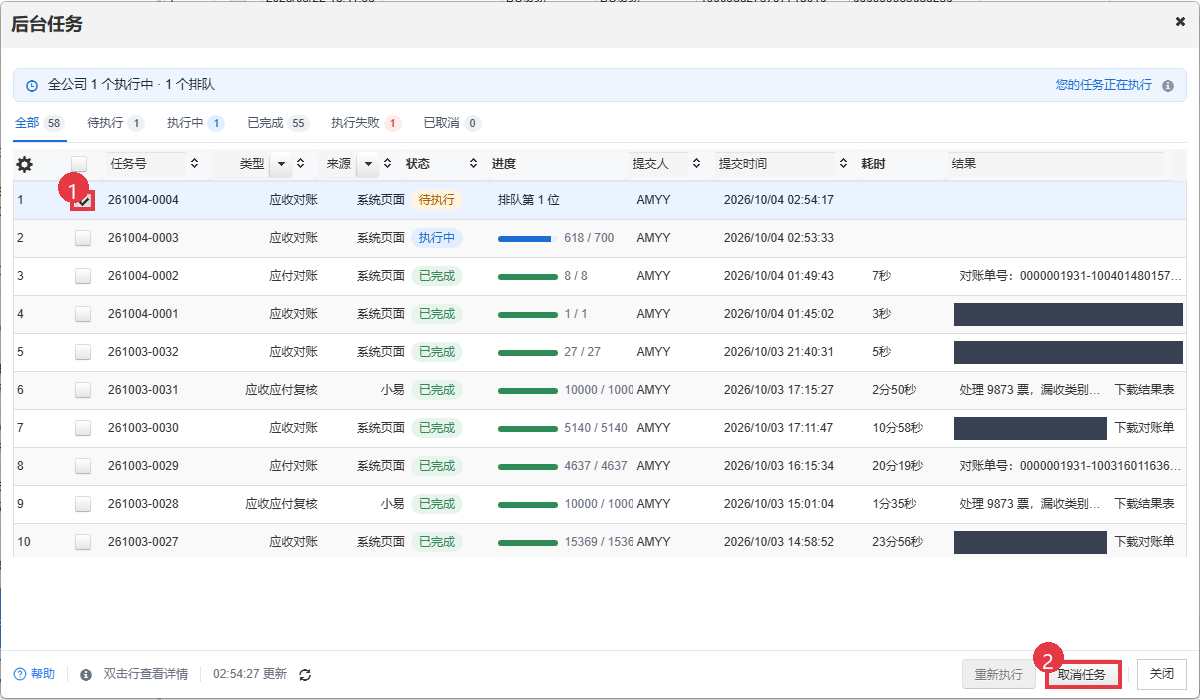
Task: Click 应收应付复核 type in row 261003-0031
Action: [x=282, y=390]
